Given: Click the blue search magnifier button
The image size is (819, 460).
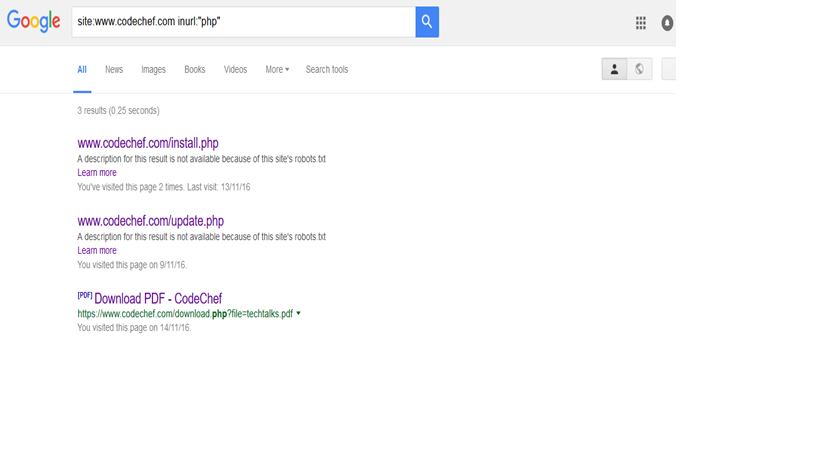Looking at the screenshot, I should point(427,22).
